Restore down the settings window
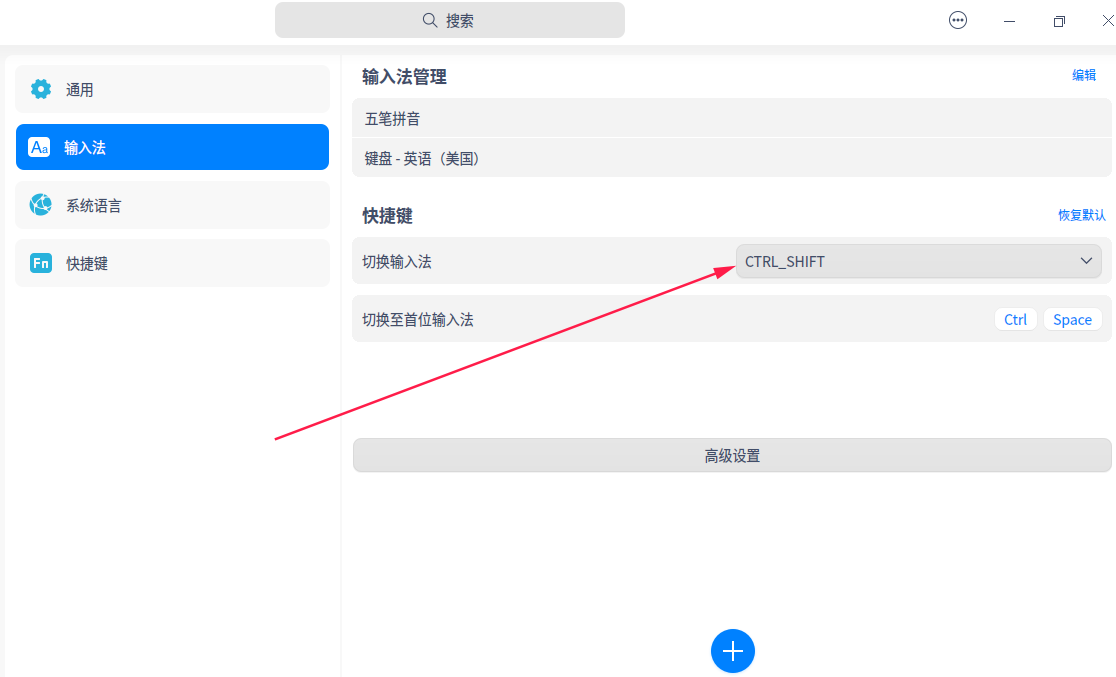This screenshot has height=677, width=1116. (1059, 21)
